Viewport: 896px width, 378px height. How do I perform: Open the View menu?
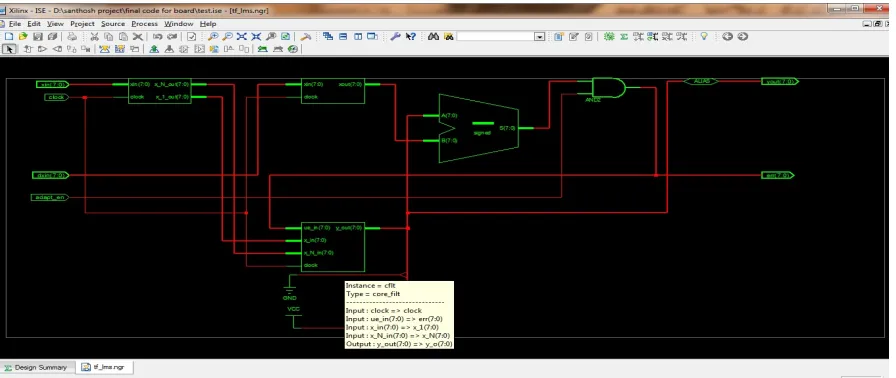coord(55,24)
